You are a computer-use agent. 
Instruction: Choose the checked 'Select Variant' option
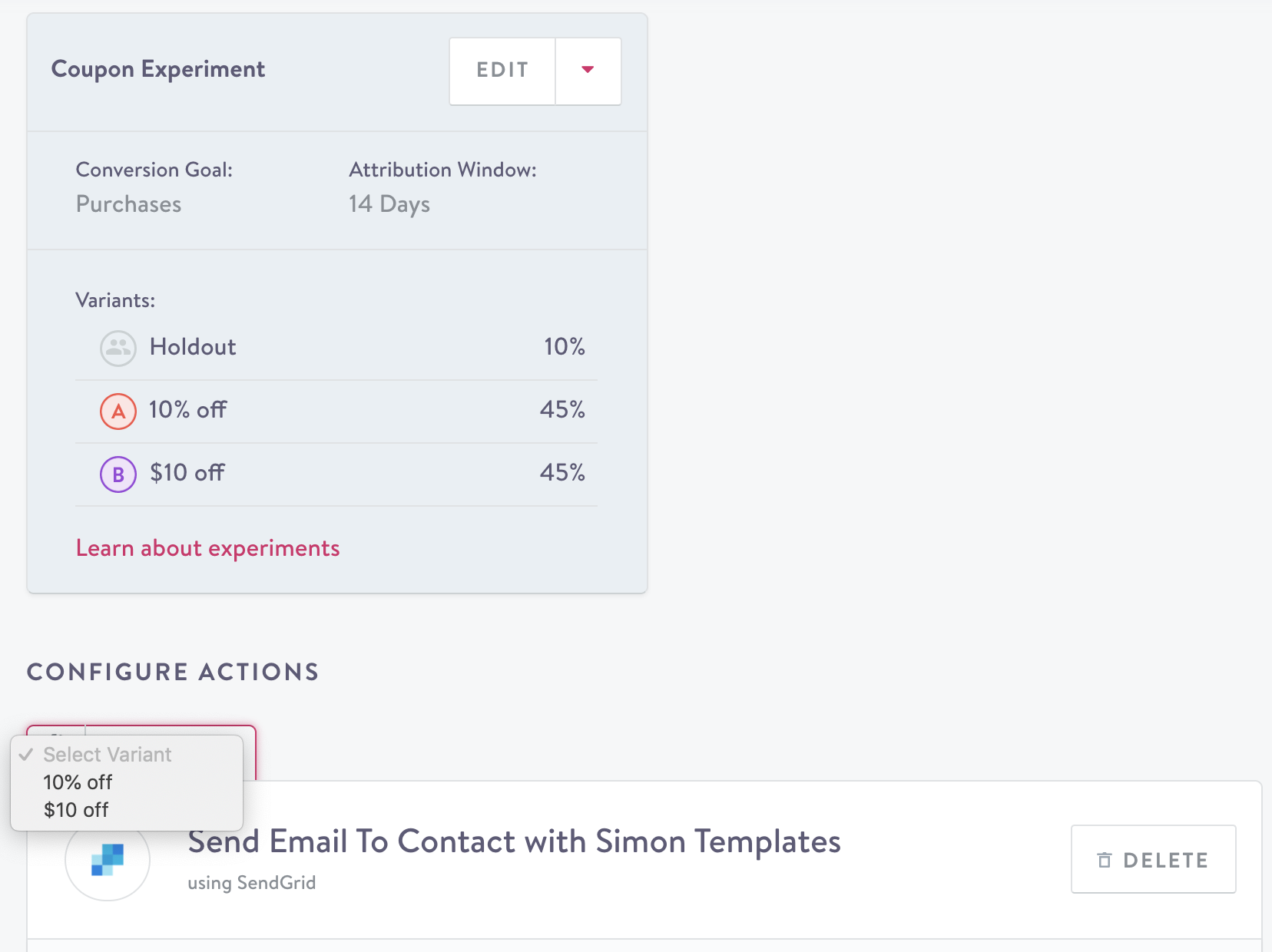(x=107, y=755)
